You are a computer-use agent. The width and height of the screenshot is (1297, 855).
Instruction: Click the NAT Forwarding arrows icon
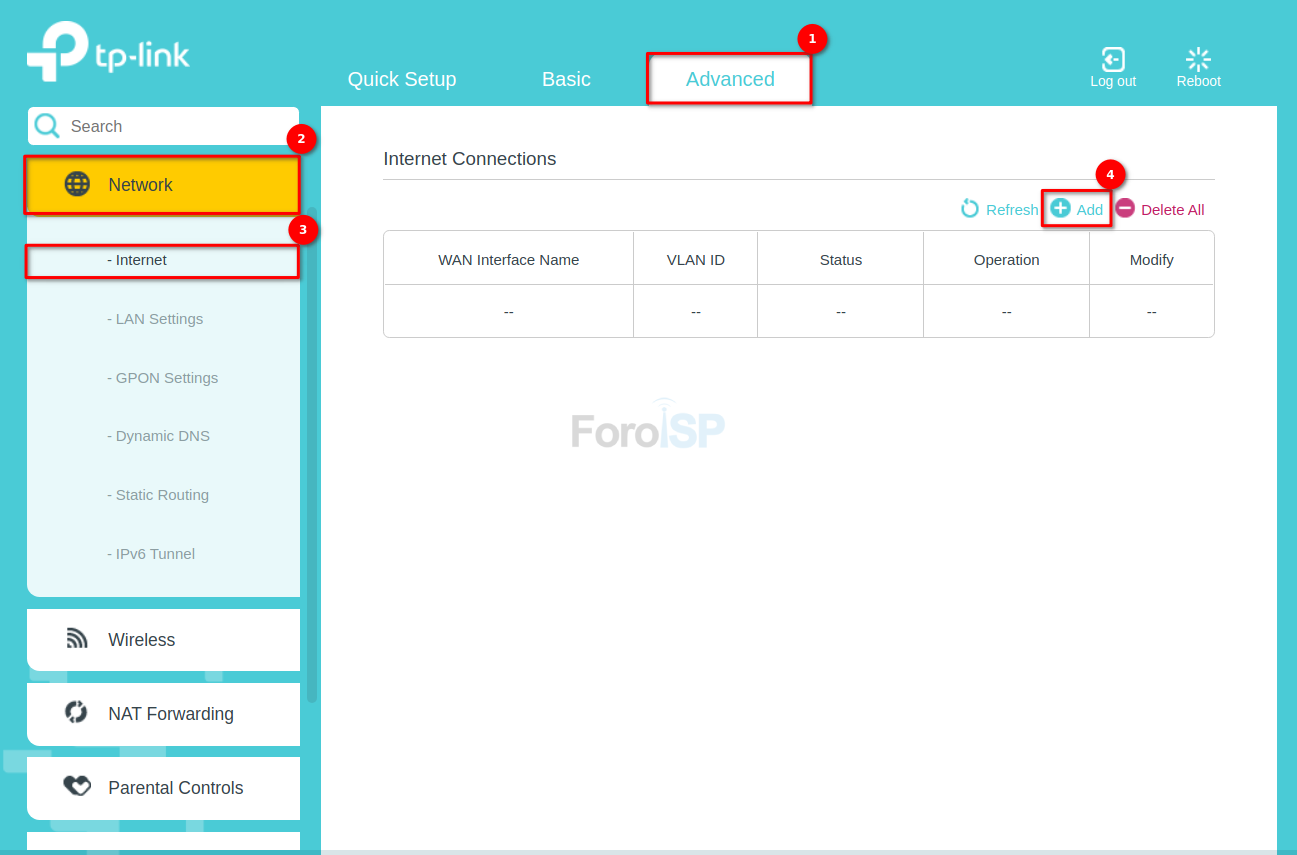[x=77, y=713]
